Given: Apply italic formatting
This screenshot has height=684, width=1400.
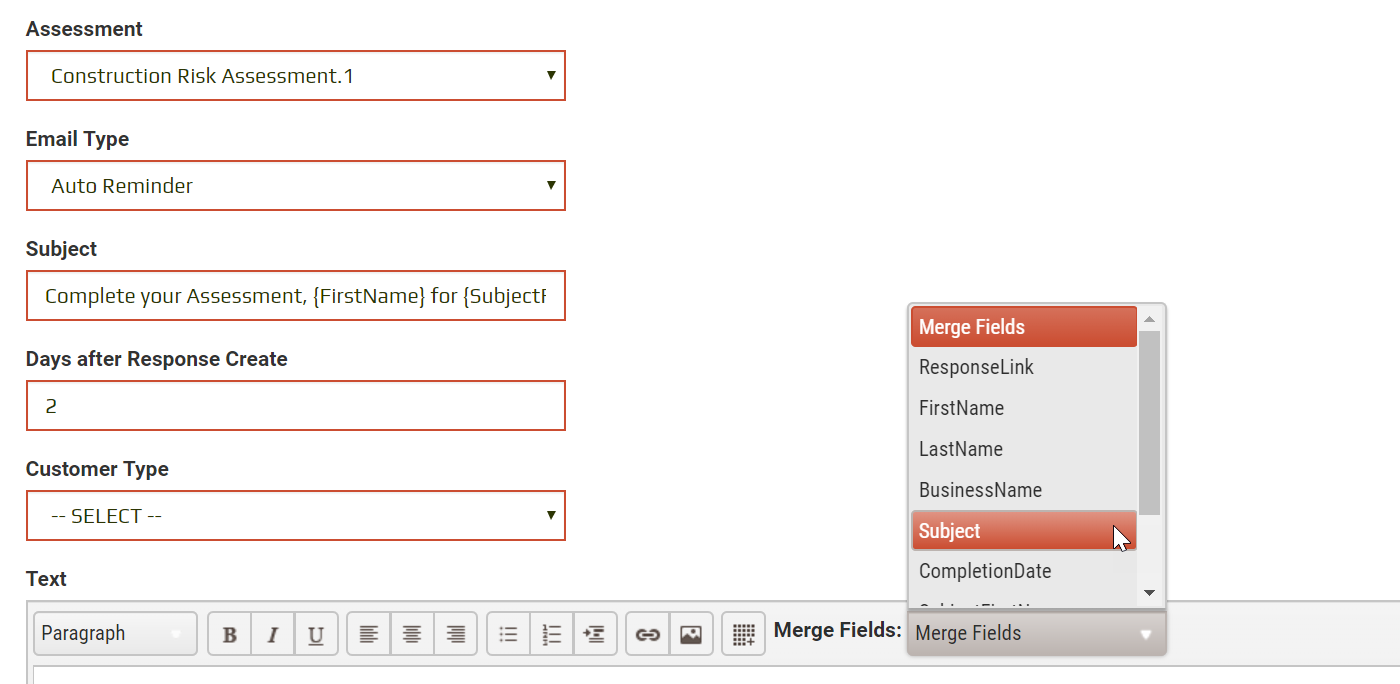Looking at the screenshot, I should [273, 634].
